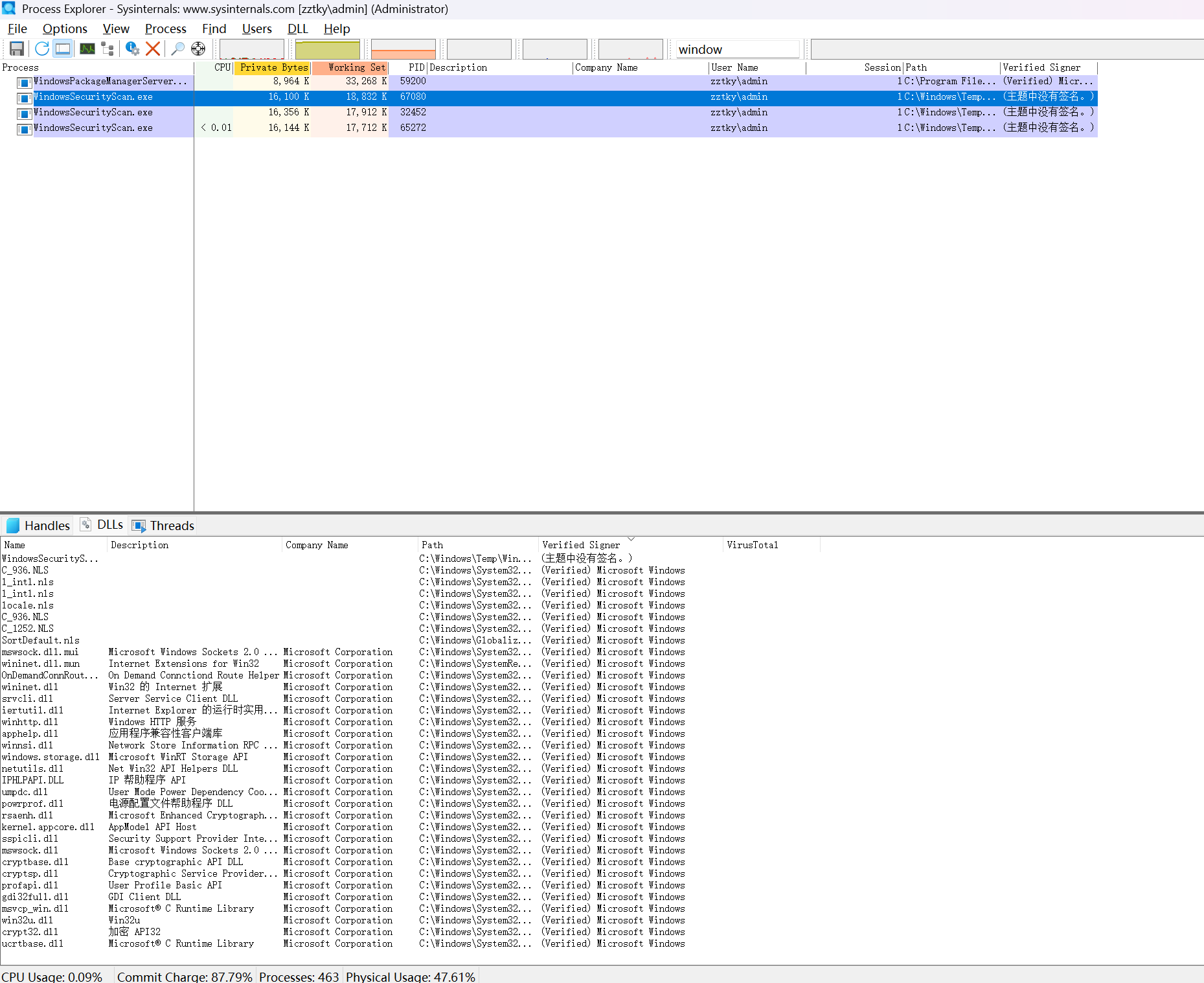
Task: Click the WindowsPackageManagerServer process icon
Action: 25,82
